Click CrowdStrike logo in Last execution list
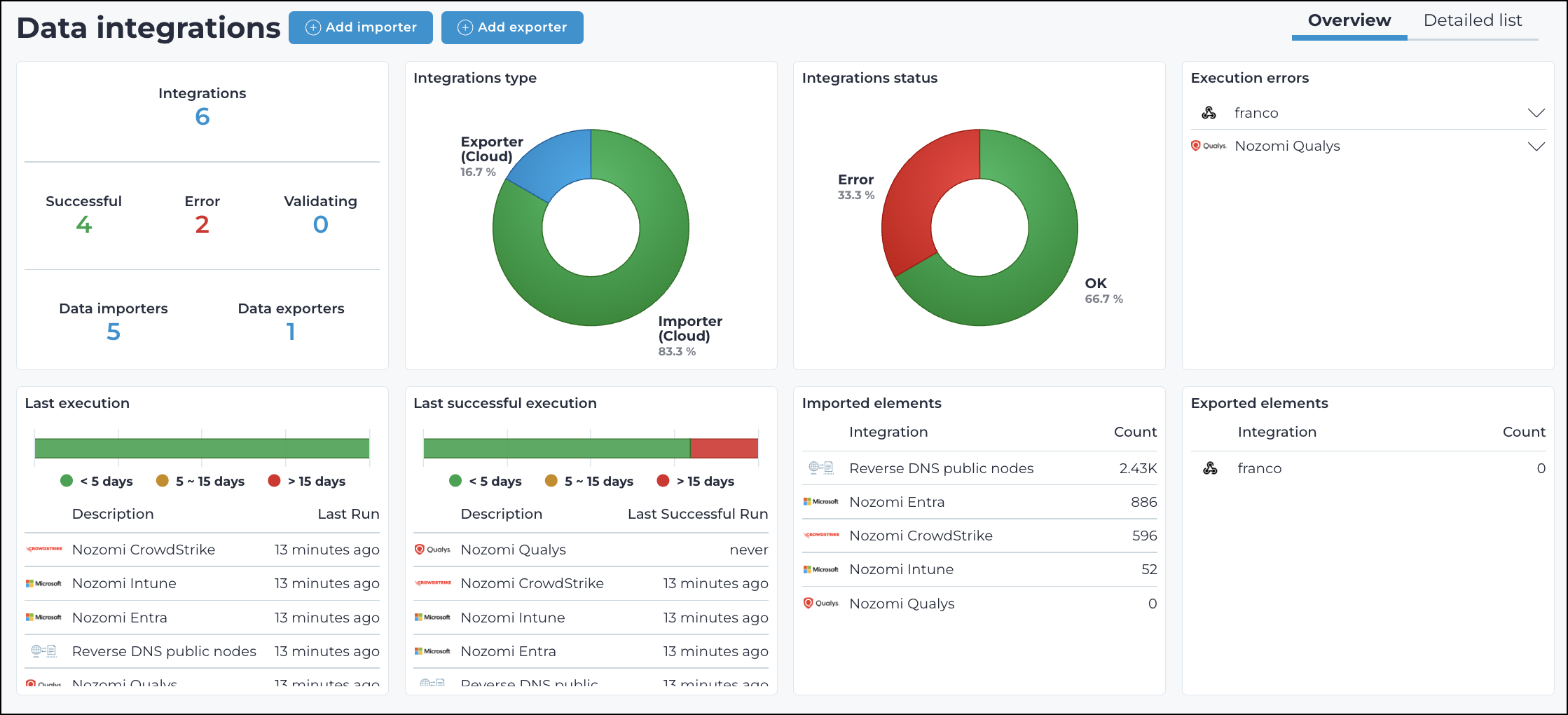The image size is (1568, 715). pyautogui.click(x=44, y=550)
